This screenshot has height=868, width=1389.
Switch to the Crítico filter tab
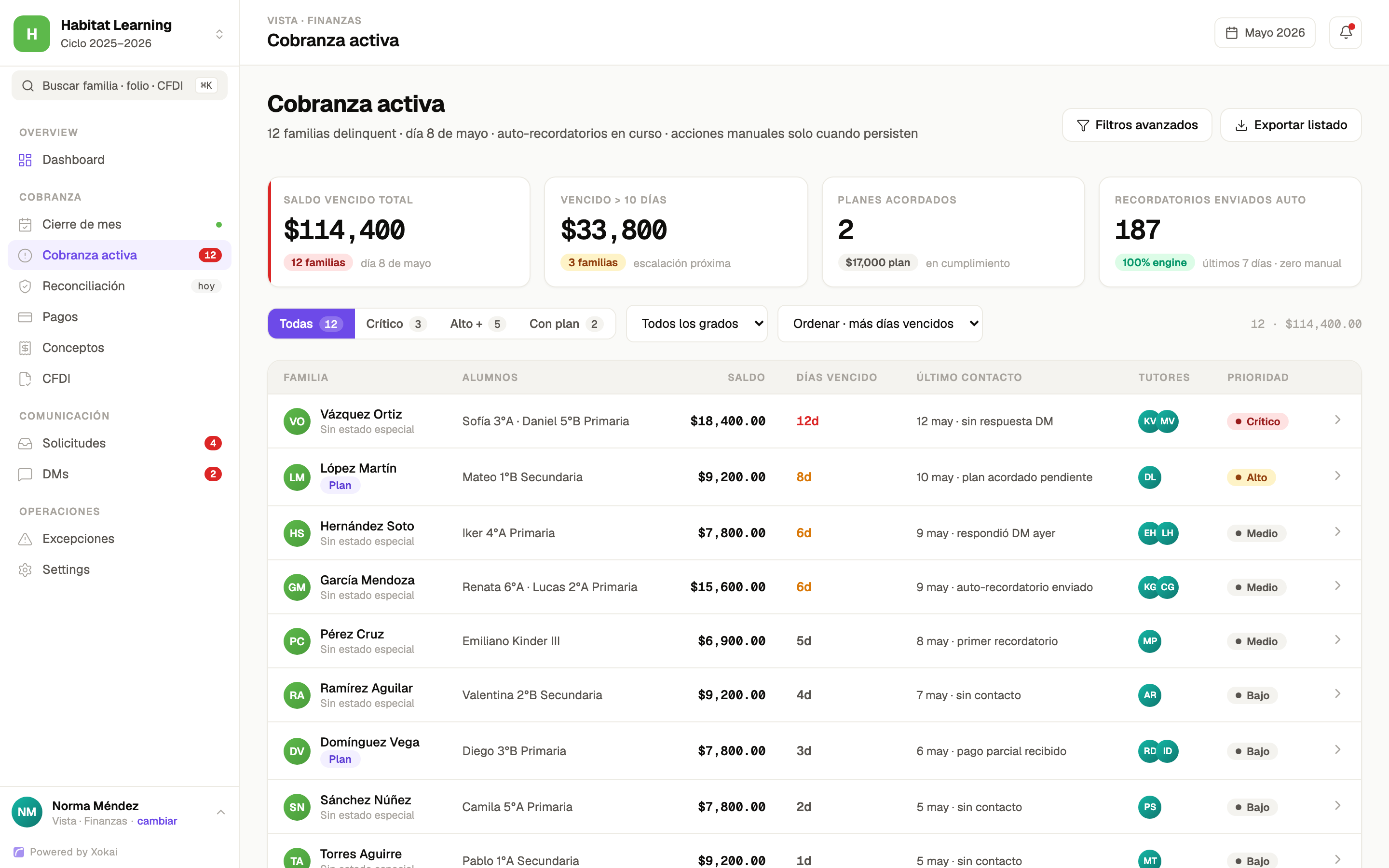click(x=396, y=324)
